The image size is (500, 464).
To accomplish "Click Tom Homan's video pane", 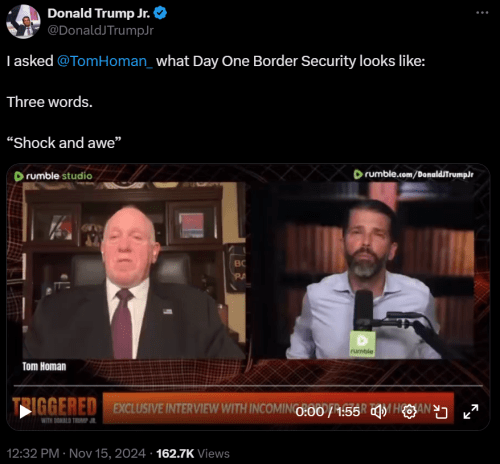I will coord(134,271).
